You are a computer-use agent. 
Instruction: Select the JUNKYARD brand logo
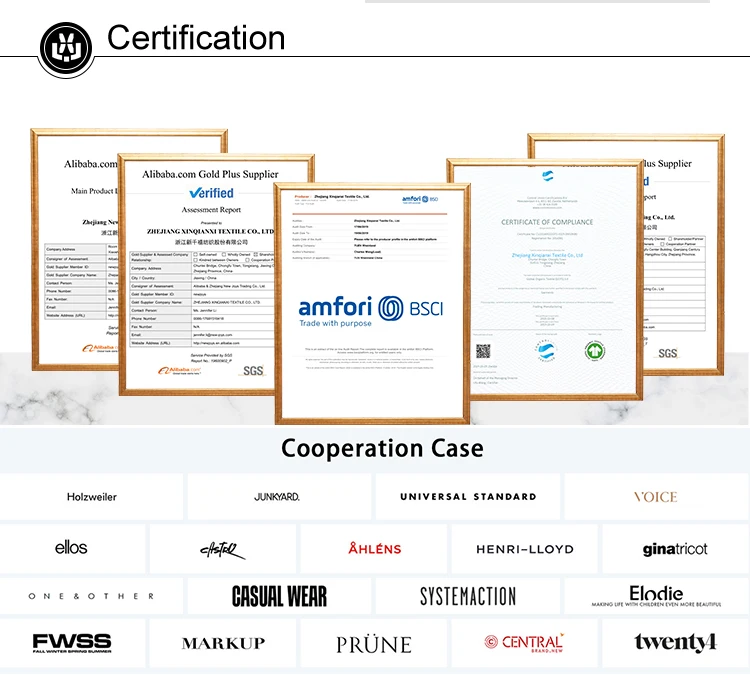coord(277,497)
